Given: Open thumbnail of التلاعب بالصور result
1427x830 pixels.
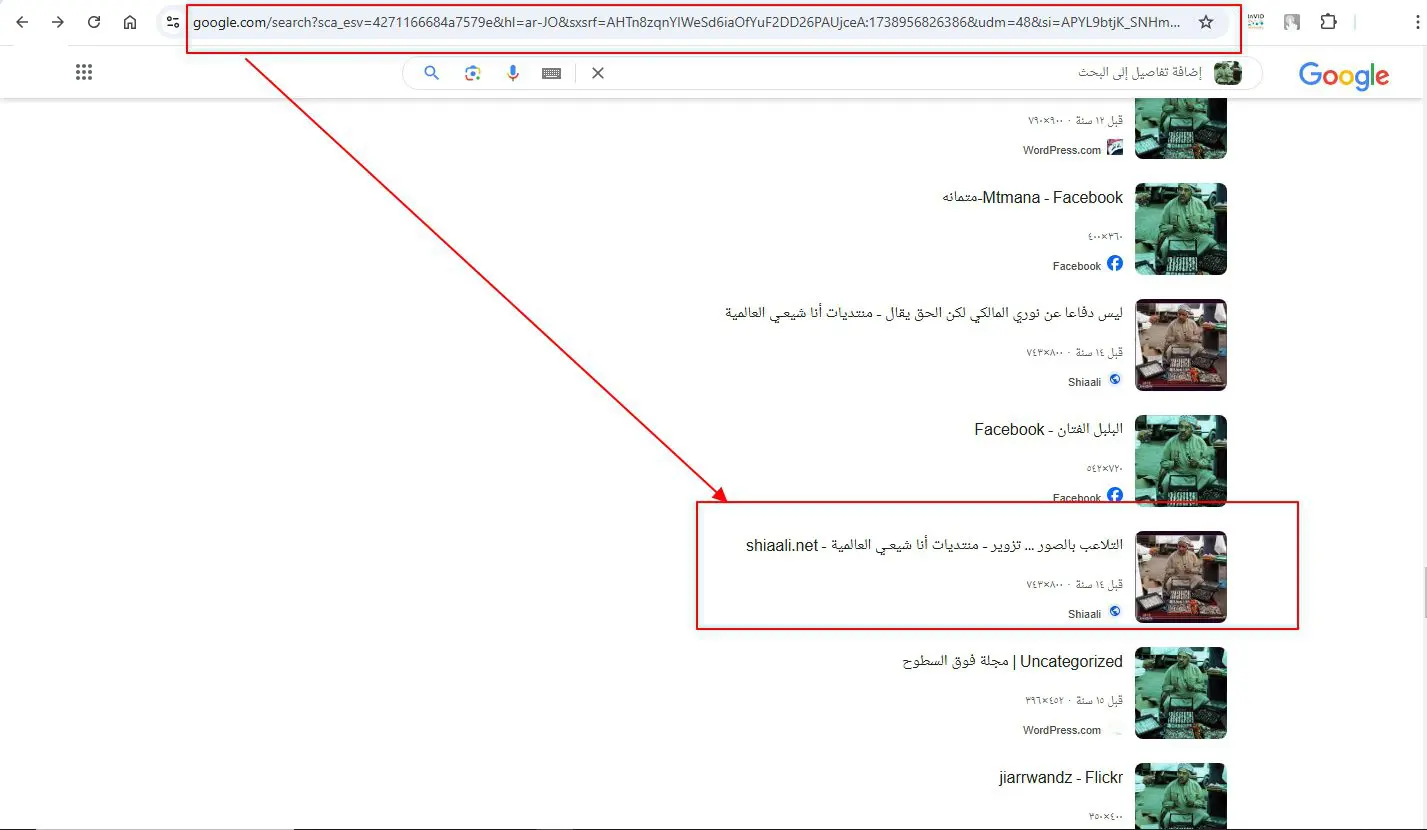Looking at the screenshot, I should point(1181,577).
